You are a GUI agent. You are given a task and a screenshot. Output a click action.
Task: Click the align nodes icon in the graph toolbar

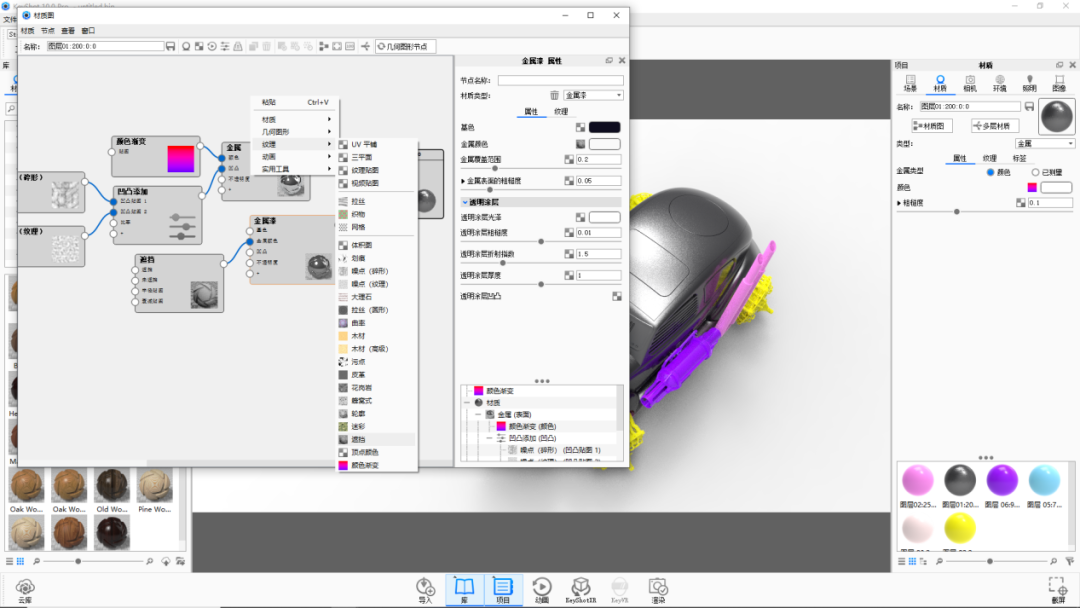click(324, 46)
